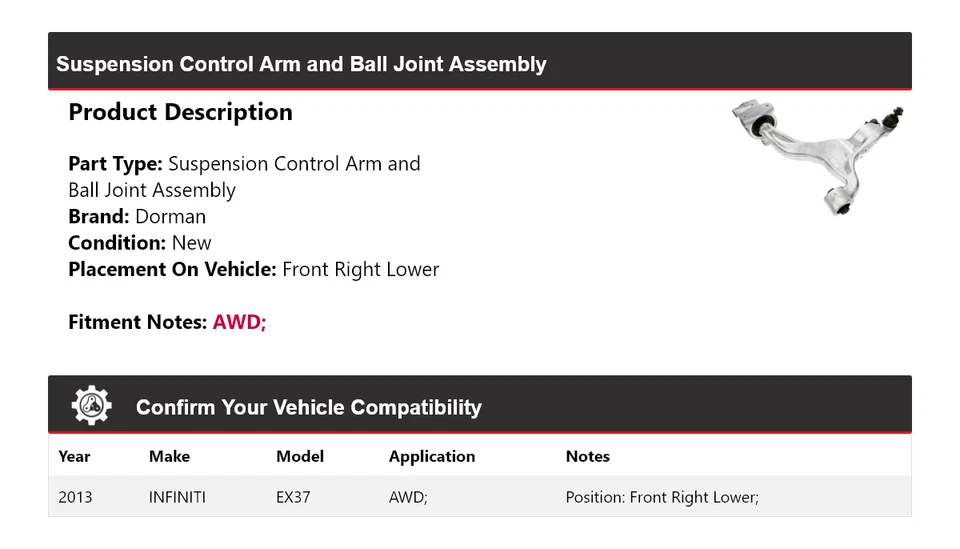Open the control arm product image
Image resolution: width=960 pixels, height=549 pixels.
point(817,157)
